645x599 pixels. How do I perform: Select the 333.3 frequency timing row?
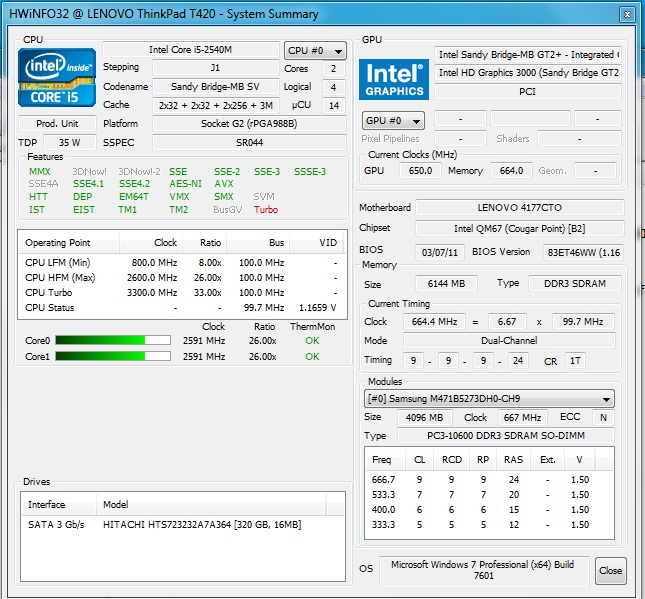click(489, 525)
